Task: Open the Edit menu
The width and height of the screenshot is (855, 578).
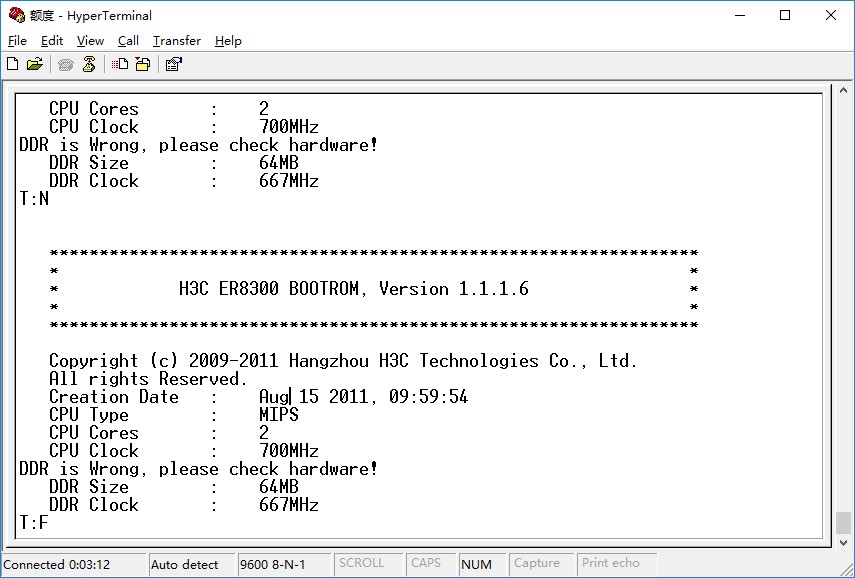Action: point(52,41)
